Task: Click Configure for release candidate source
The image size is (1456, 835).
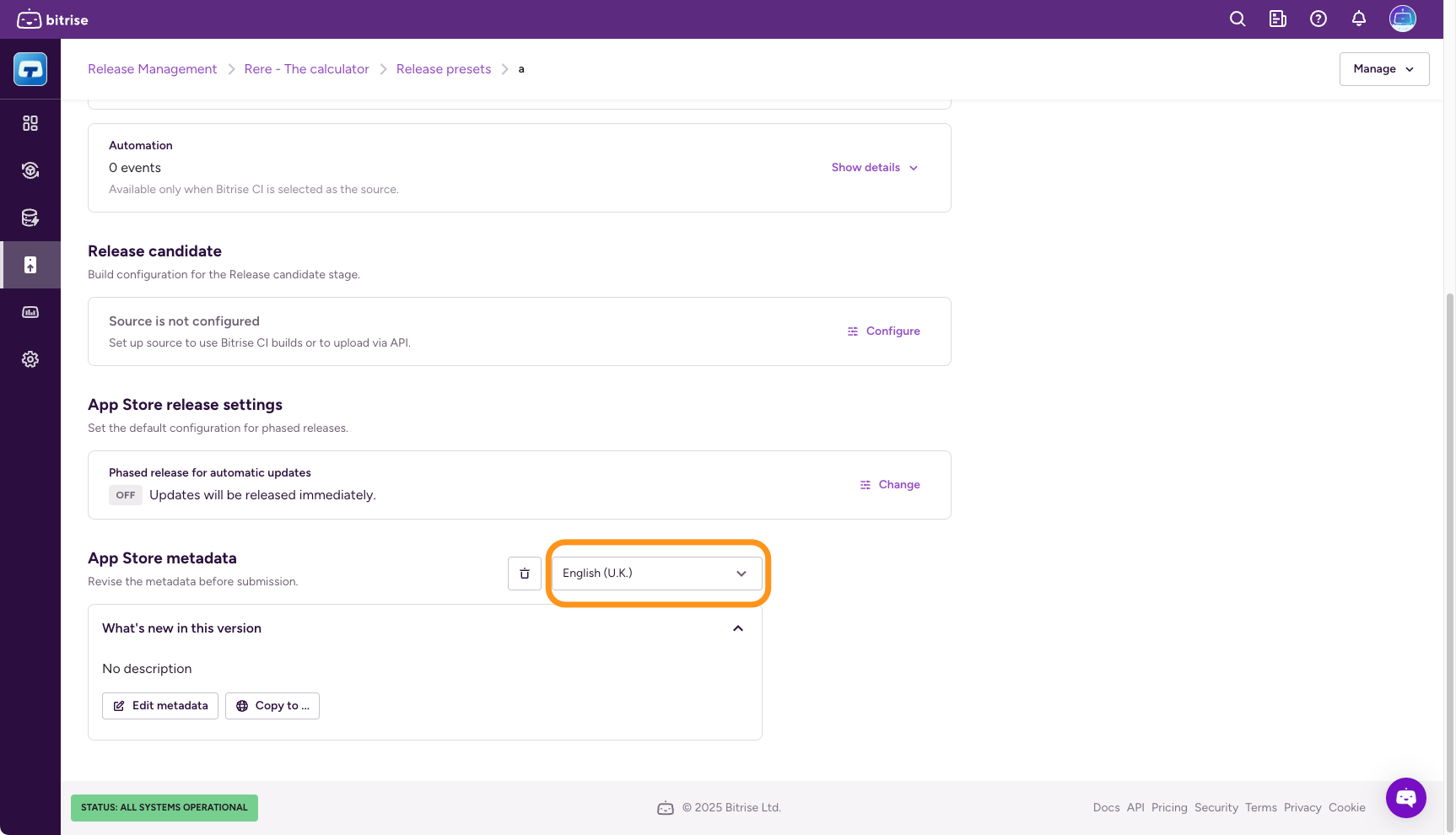Action: 883,331
